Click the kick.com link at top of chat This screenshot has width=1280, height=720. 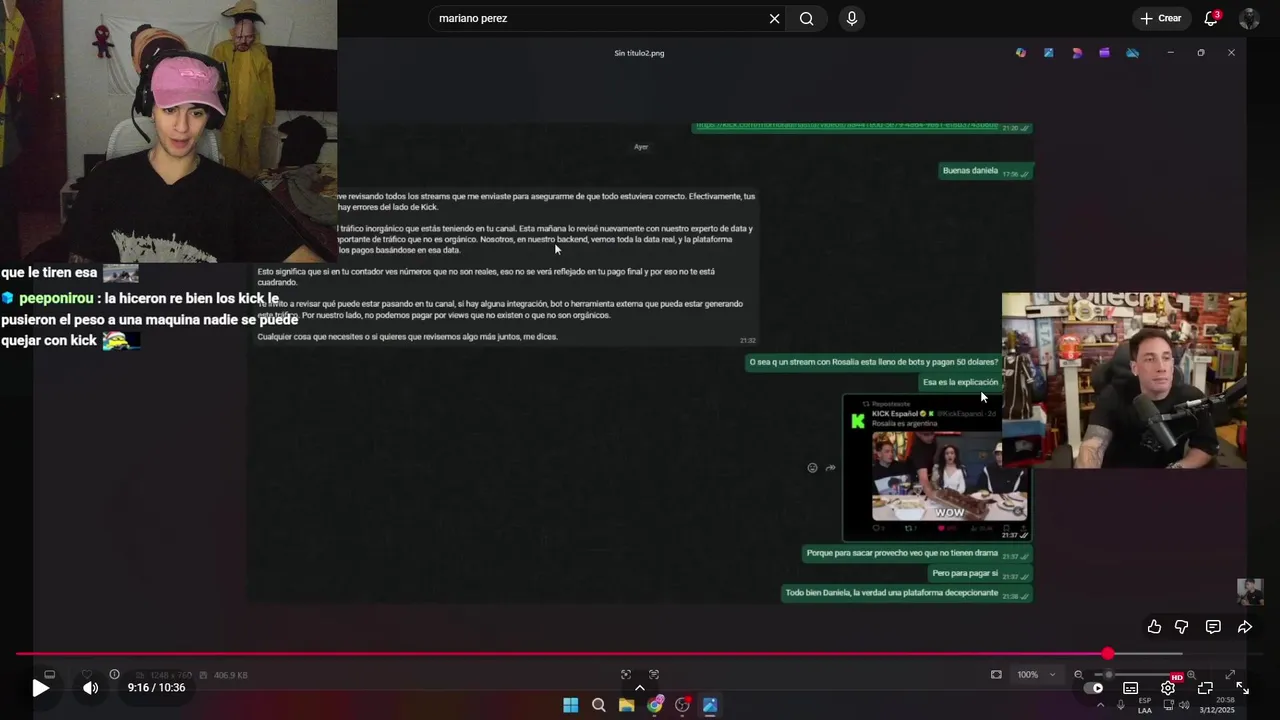(x=846, y=125)
